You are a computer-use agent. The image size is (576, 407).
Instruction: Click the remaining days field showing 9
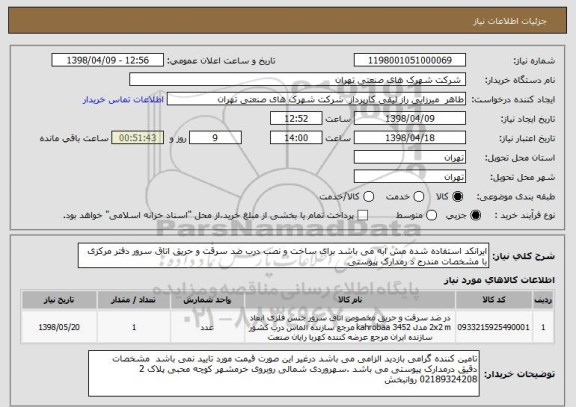pos(215,138)
